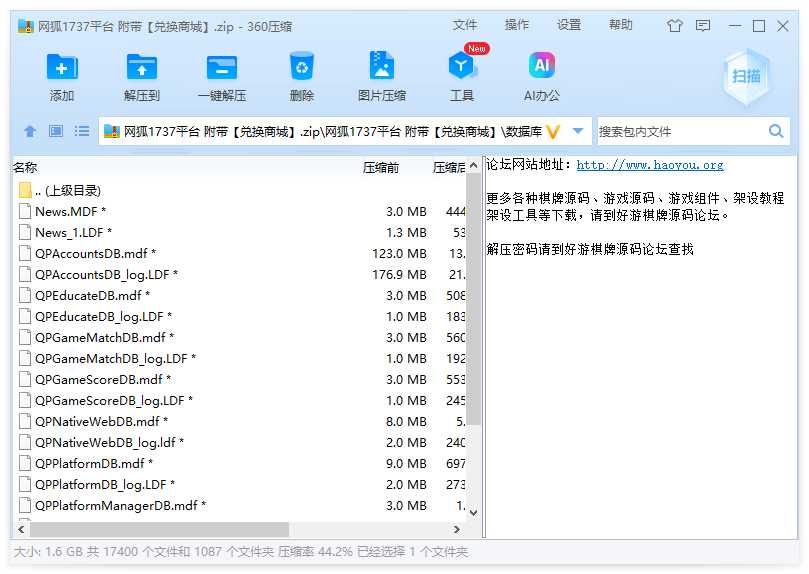Click the folder icon of 上级目录
Viewport: 809px width, 574px height.
tap(25, 190)
